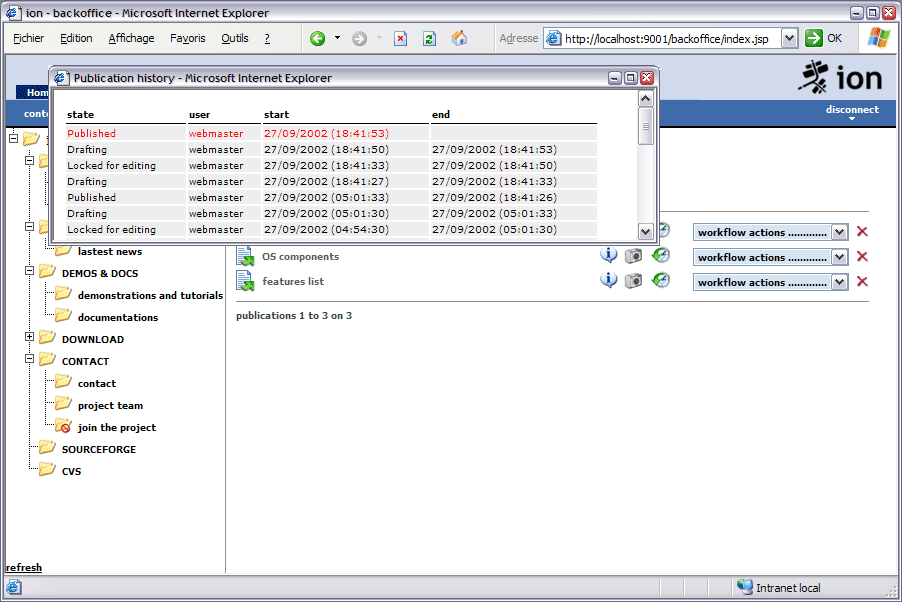Open workflow actions dropdown for OS components
The height and width of the screenshot is (602, 902).
pyautogui.click(x=770, y=257)
